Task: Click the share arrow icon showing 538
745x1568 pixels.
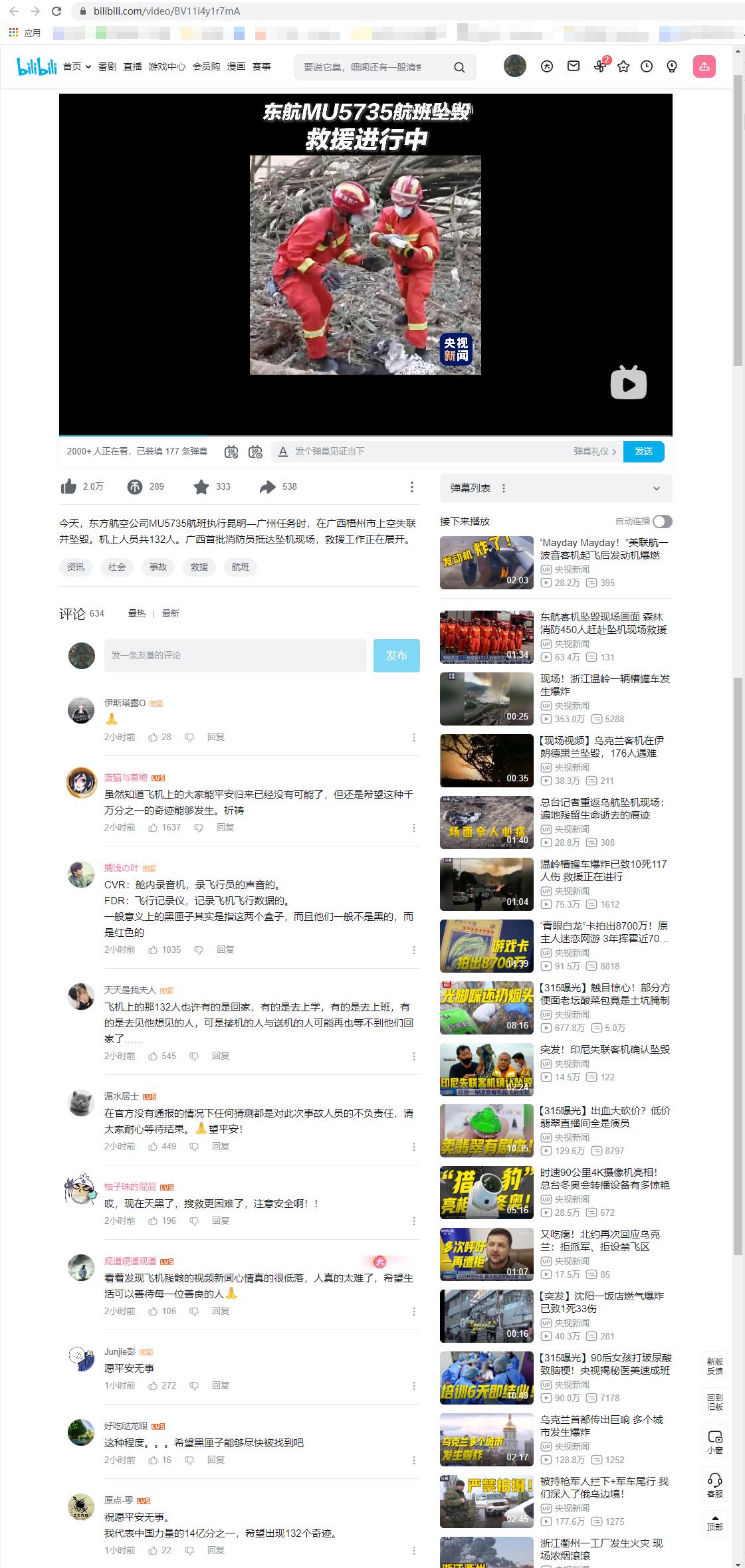Action: coord(267,487)
